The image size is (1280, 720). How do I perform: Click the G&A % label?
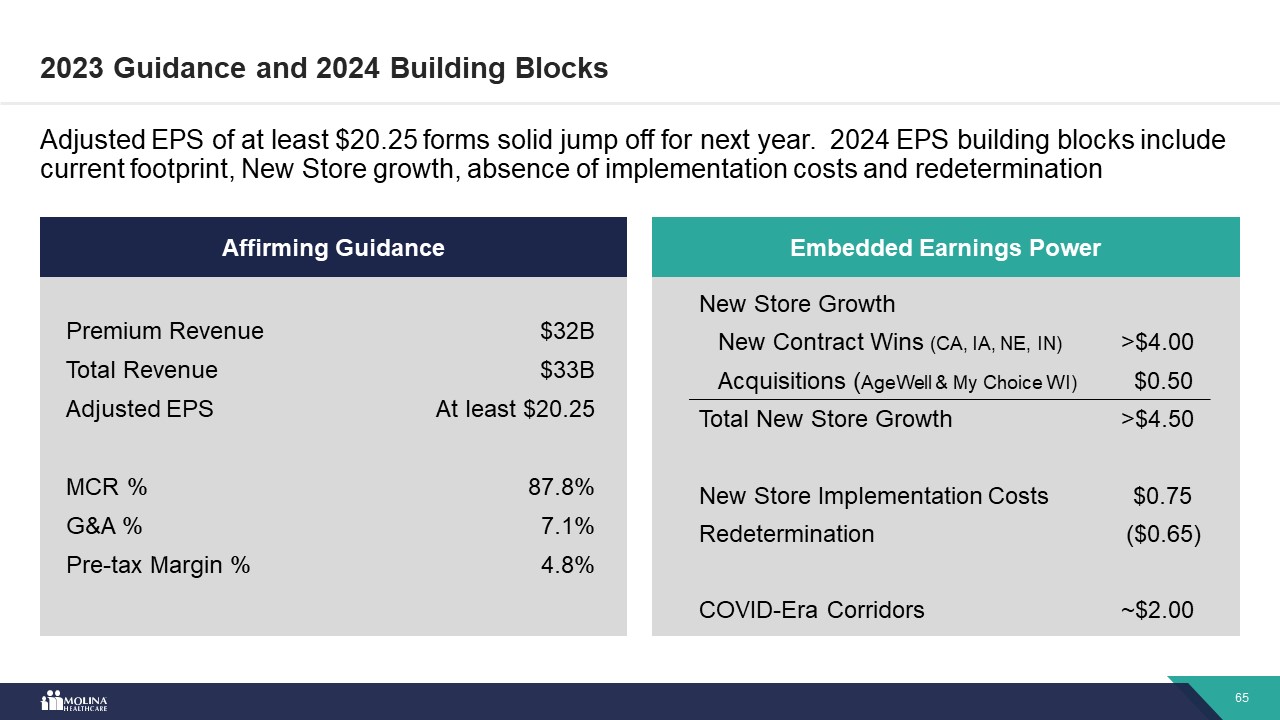pos(104,526)
